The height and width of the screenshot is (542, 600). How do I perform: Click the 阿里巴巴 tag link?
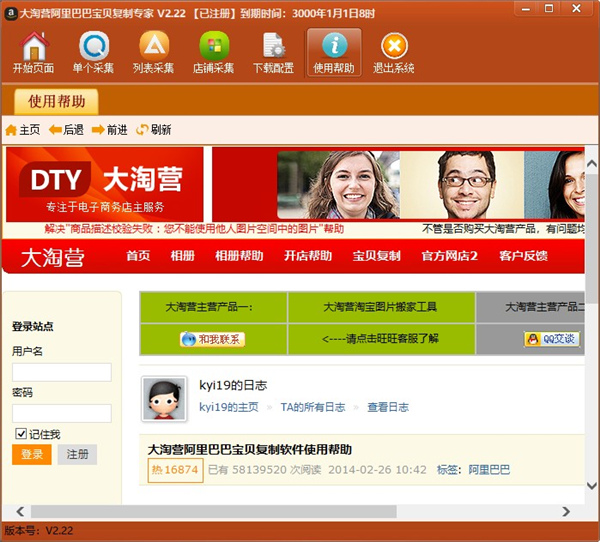(489, 470)
